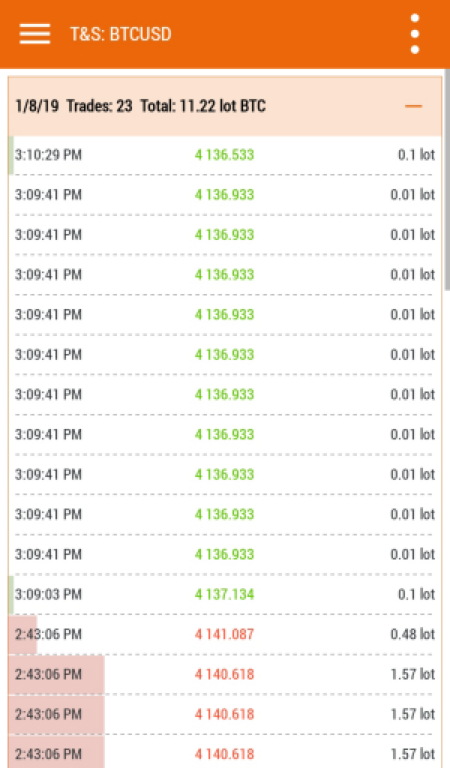450x768 pixels.
Task: Tap the T&S: BTCUSD title
Action: (120, 34)
